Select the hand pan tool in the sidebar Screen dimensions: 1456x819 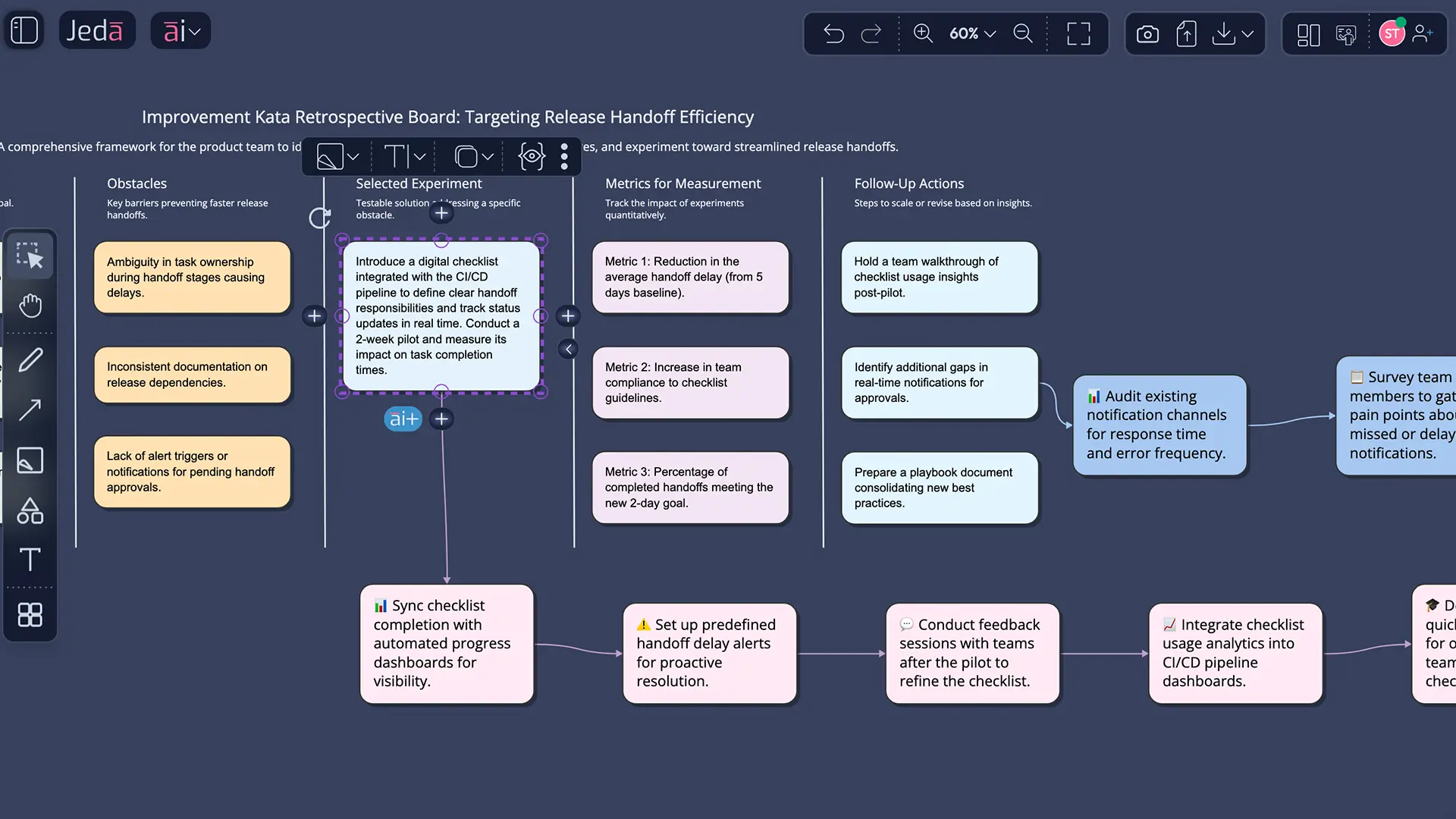point(30,306)
